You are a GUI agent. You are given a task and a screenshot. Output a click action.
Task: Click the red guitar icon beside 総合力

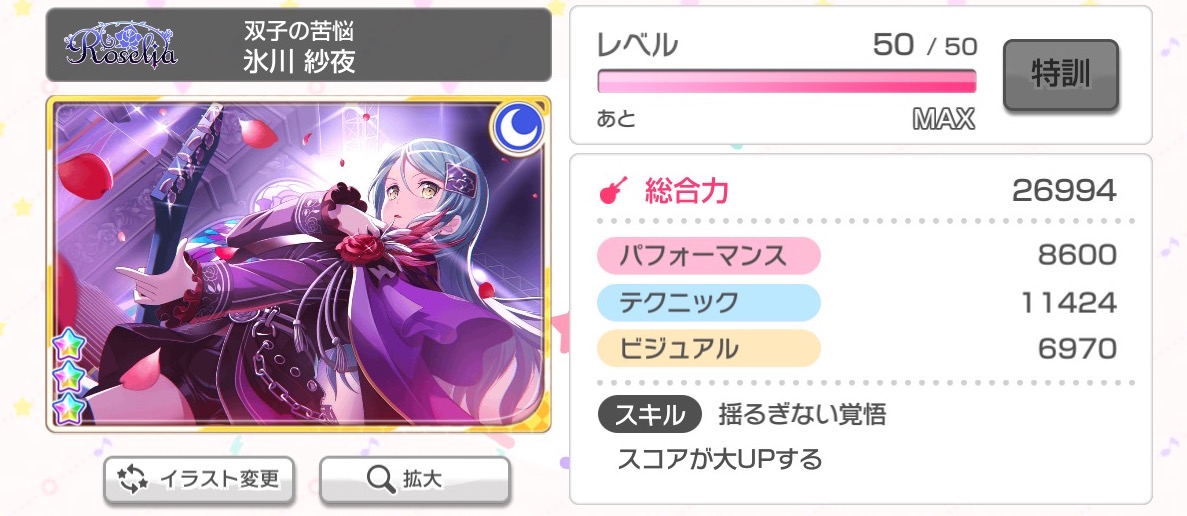coord(614,191)
